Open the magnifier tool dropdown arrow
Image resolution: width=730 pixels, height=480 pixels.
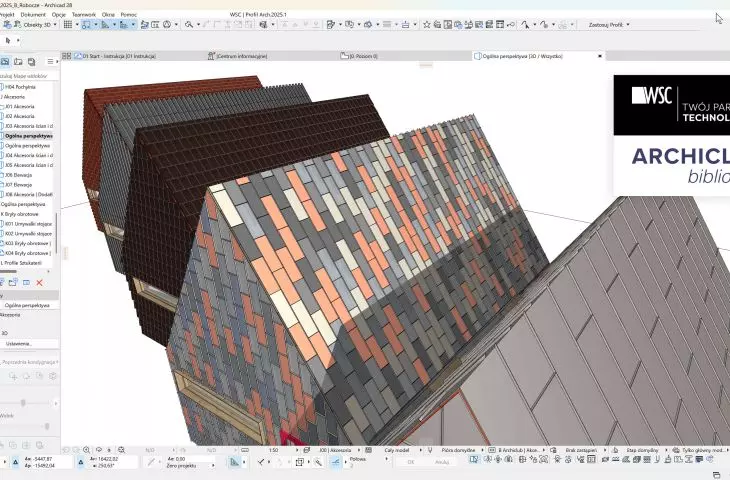(198, 25)
